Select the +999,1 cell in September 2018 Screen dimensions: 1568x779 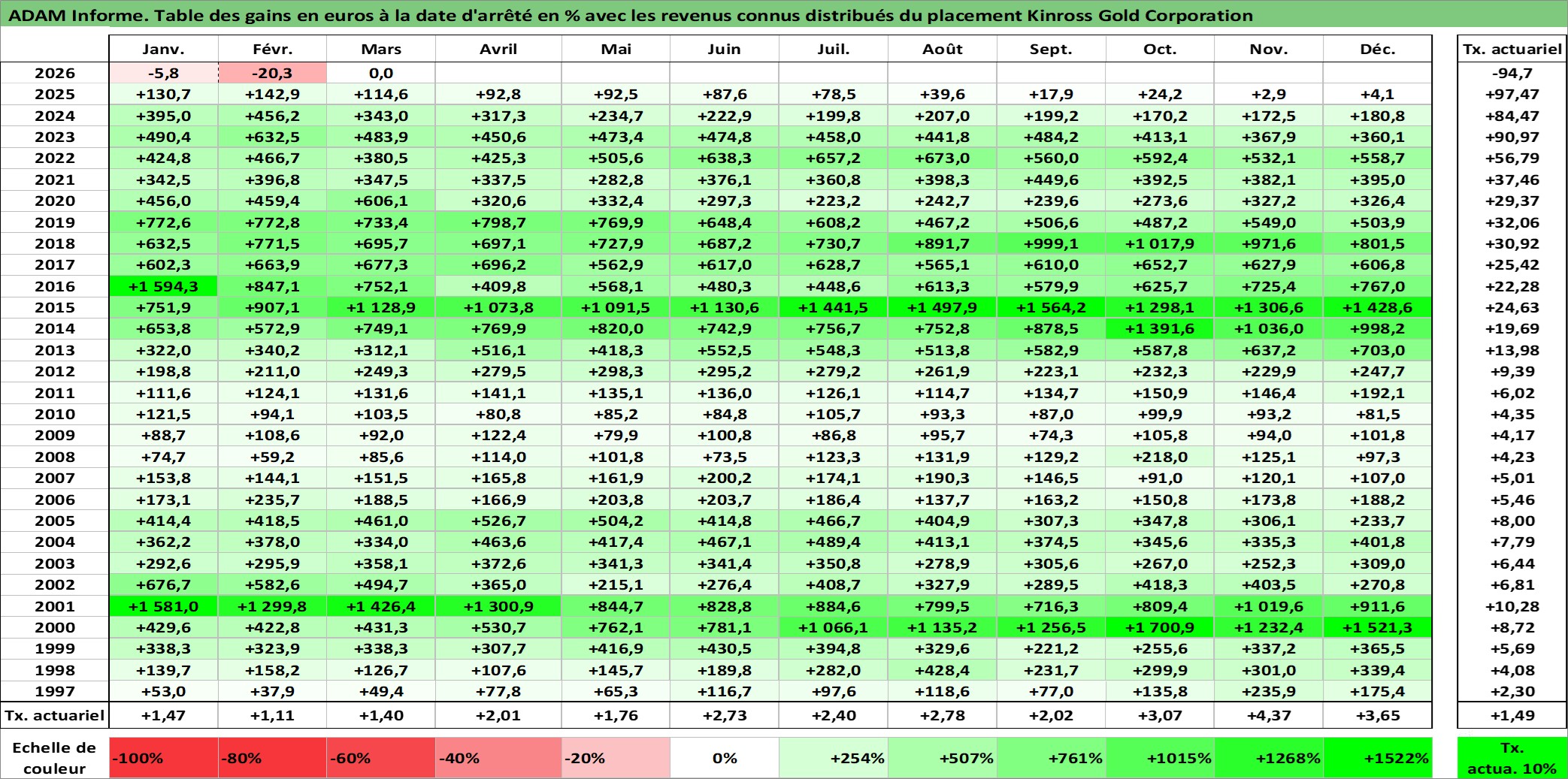1052,243
